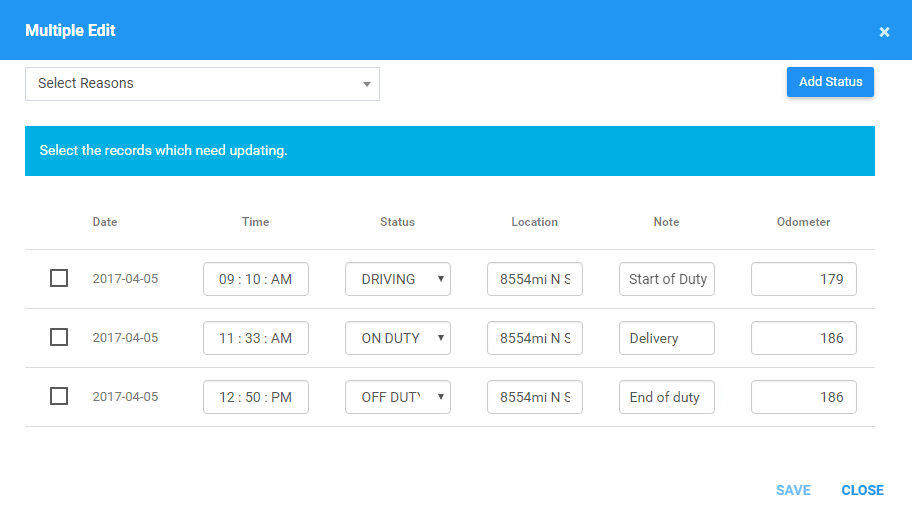Edit the 12 : 50 : PM time field
This screenshot has height=523, width=912.
(256, 397)
